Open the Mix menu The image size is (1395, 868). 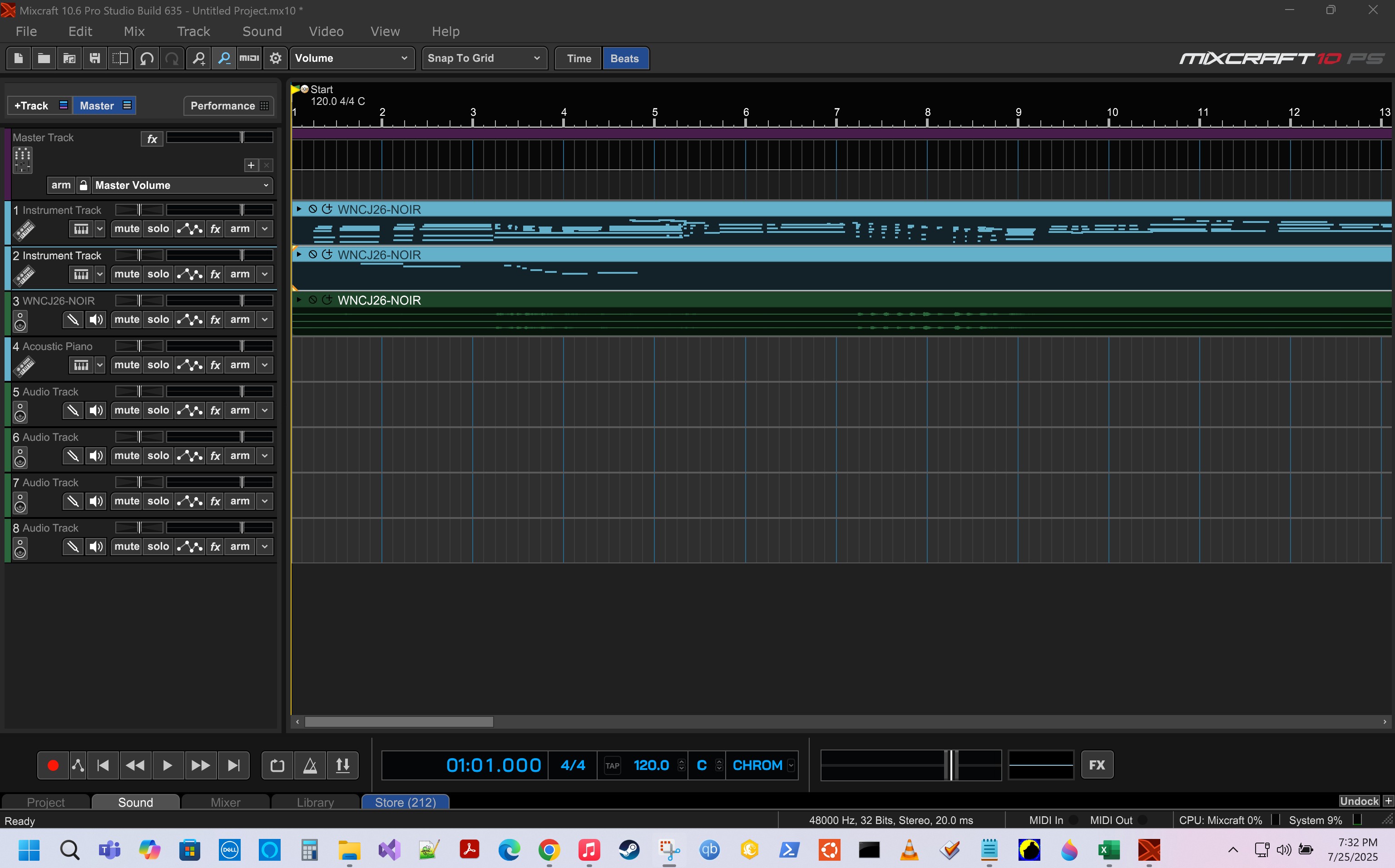click(x=134, y=32)
